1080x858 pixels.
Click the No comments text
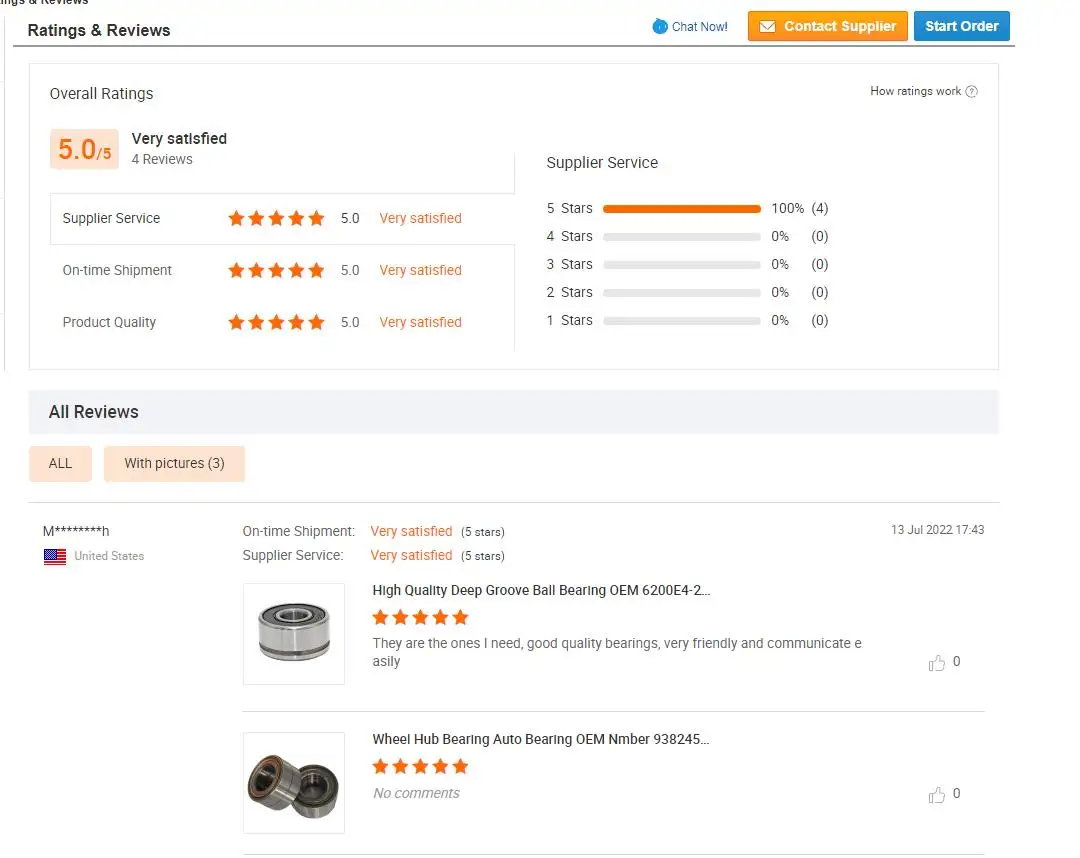click(x=416, y=793)
